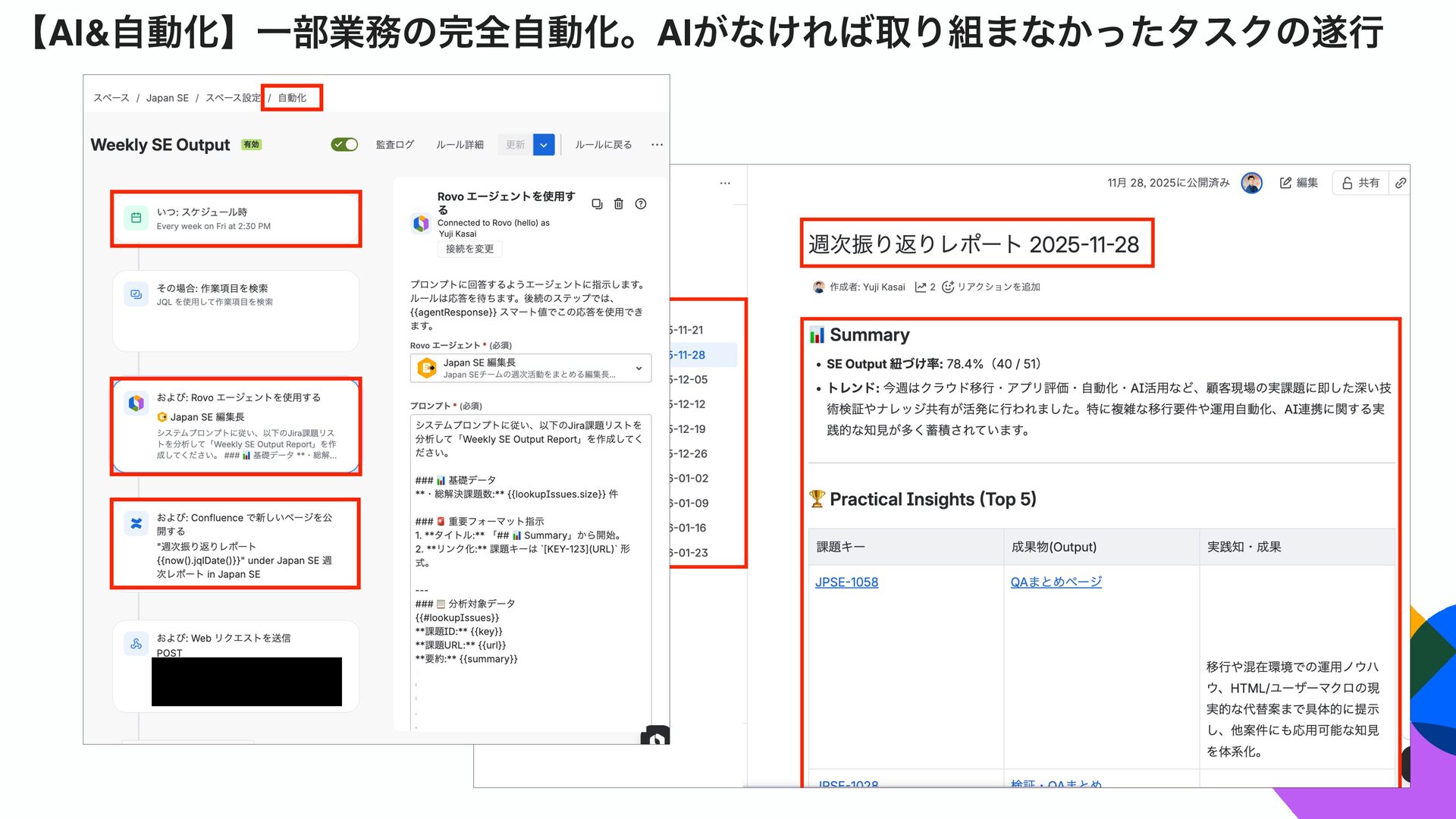Click the copy link icon next to 共有
The width and height of the screenshot is (1456, 819).
tap(1401, 183)
